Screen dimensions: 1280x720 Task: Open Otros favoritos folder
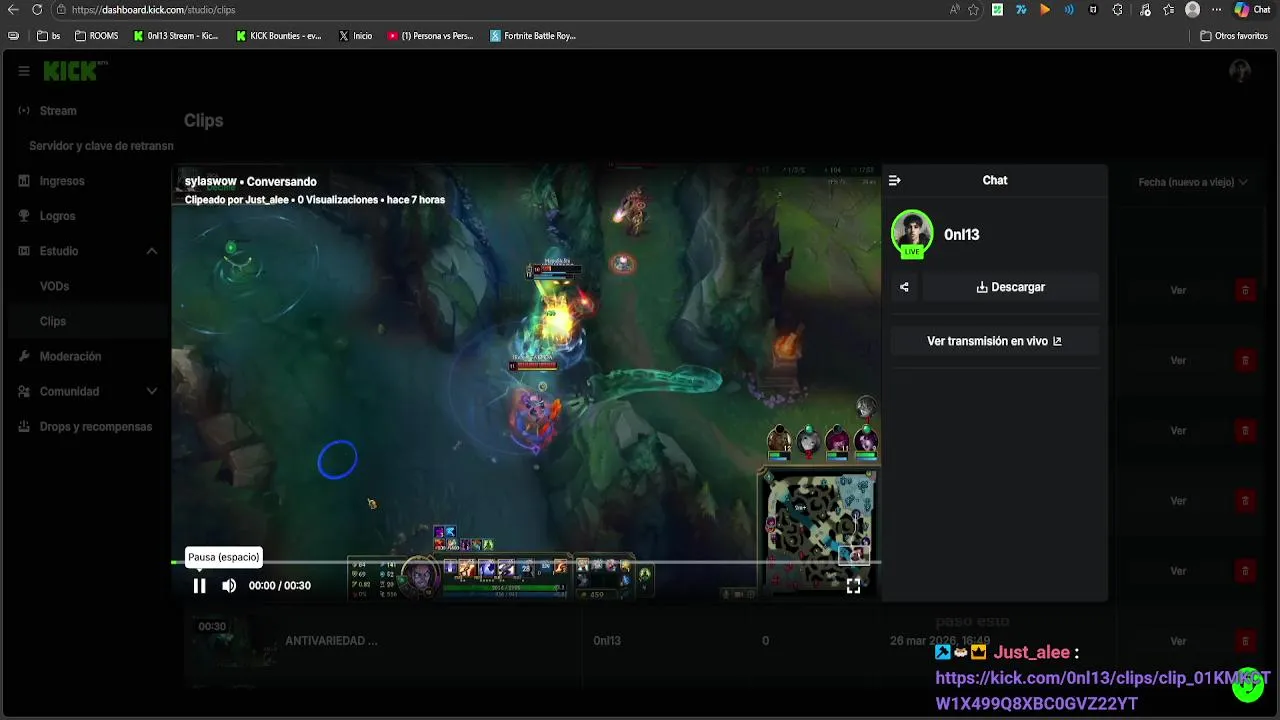pyautogui.click(x=1234, y=36)
